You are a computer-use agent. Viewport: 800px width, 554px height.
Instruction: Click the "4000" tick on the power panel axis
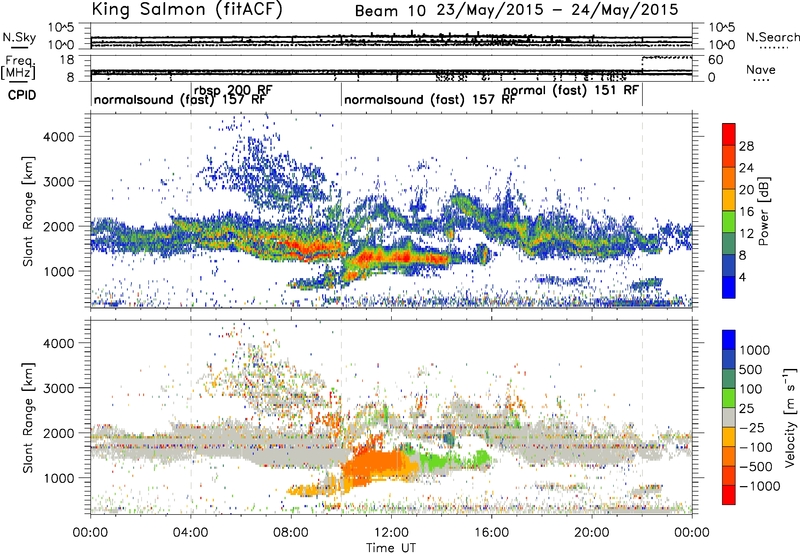coord(59,137)
